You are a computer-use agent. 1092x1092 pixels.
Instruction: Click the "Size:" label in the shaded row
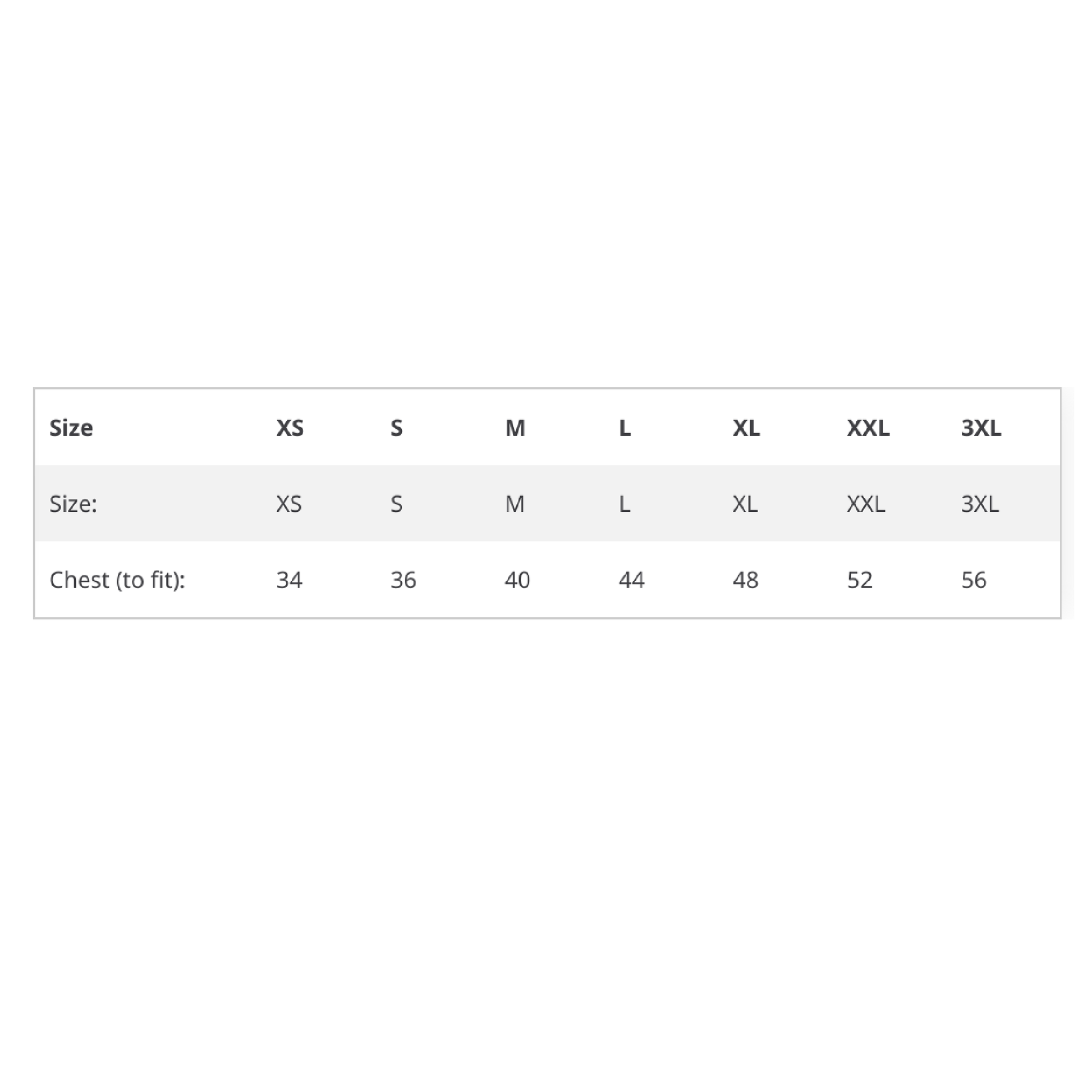pos(74,503)
